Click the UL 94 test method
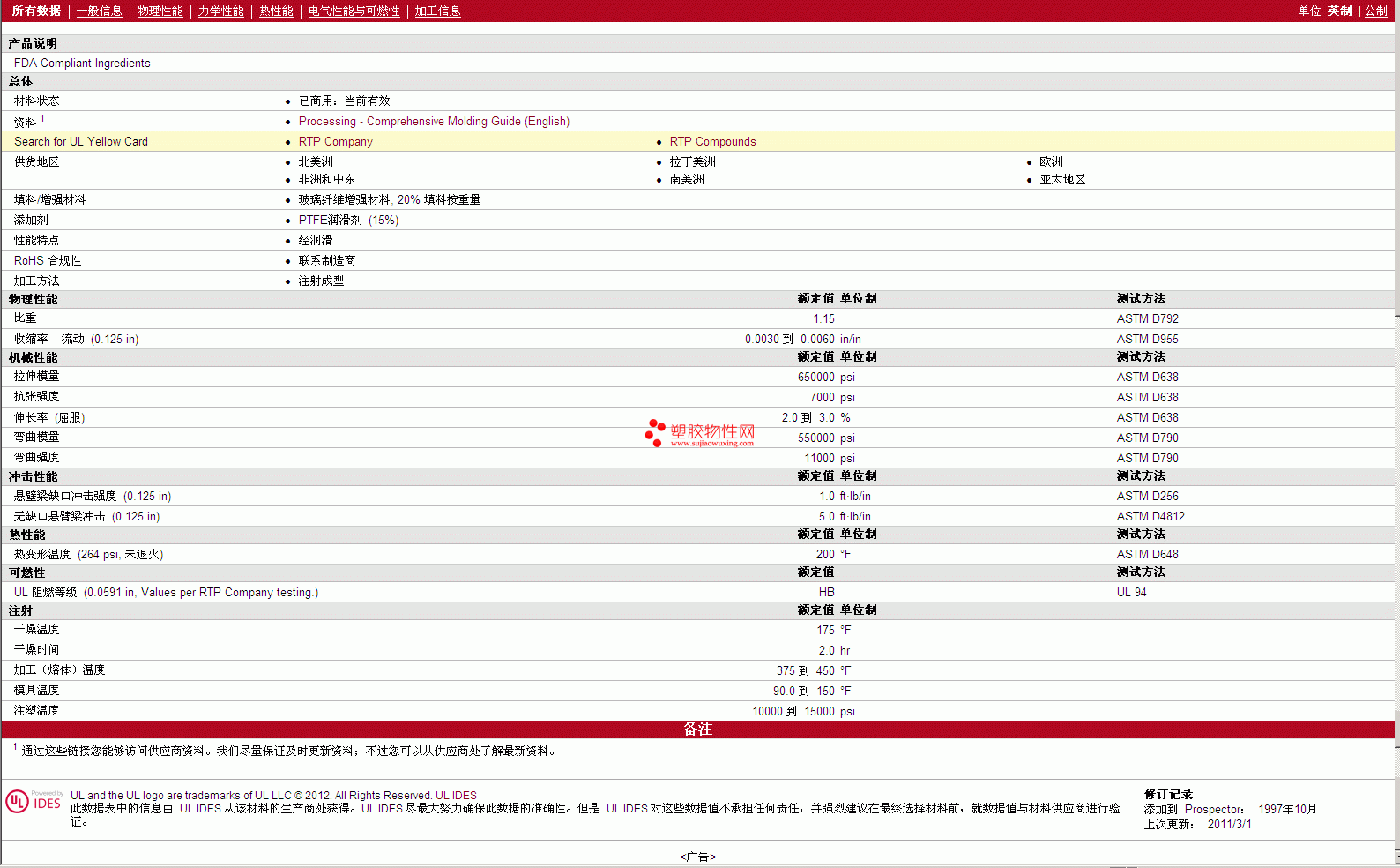The height and width of the screenshot is (868, 1400). point(1131,593)
